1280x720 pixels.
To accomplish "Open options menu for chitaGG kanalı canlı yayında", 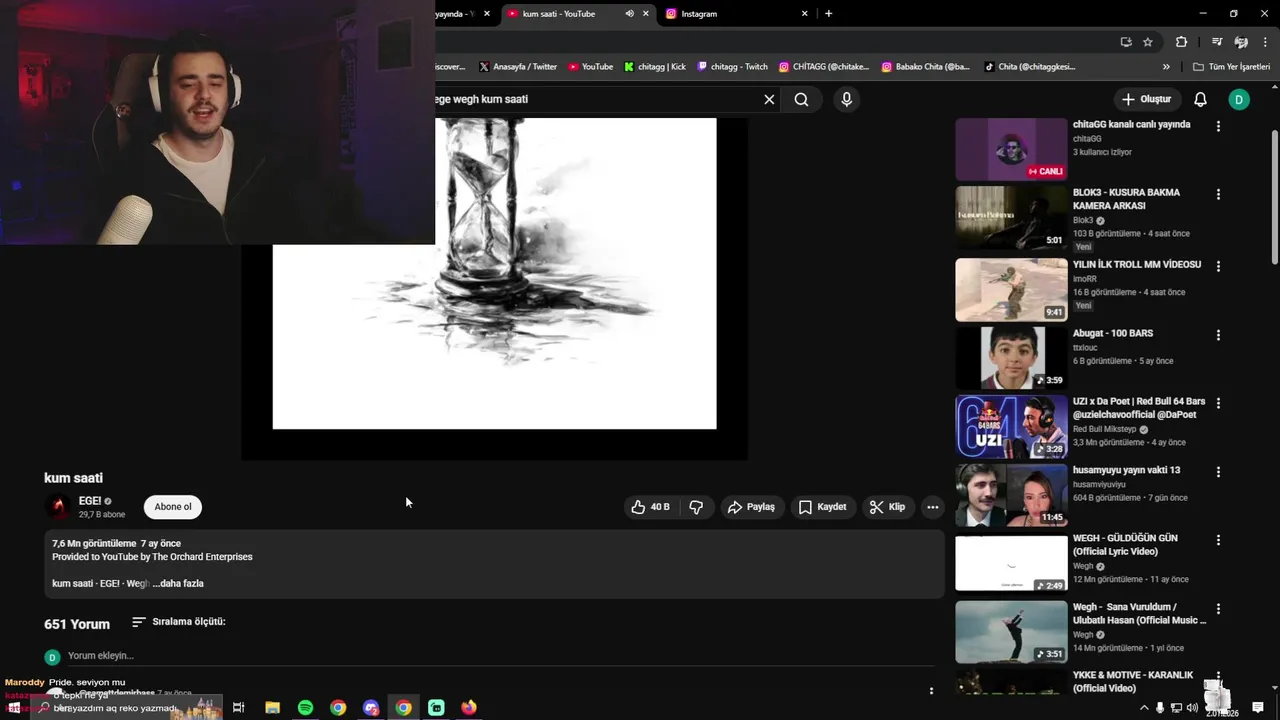I will [x=1218, y=126].
